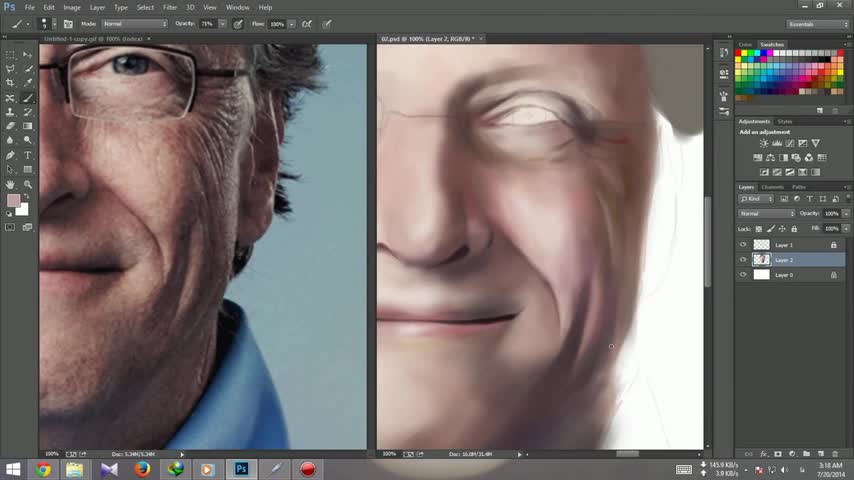Viewport: 854px width, 480px height.
Task: Hide Layer 2 using its eye icon
Action: tap(743, 260)
